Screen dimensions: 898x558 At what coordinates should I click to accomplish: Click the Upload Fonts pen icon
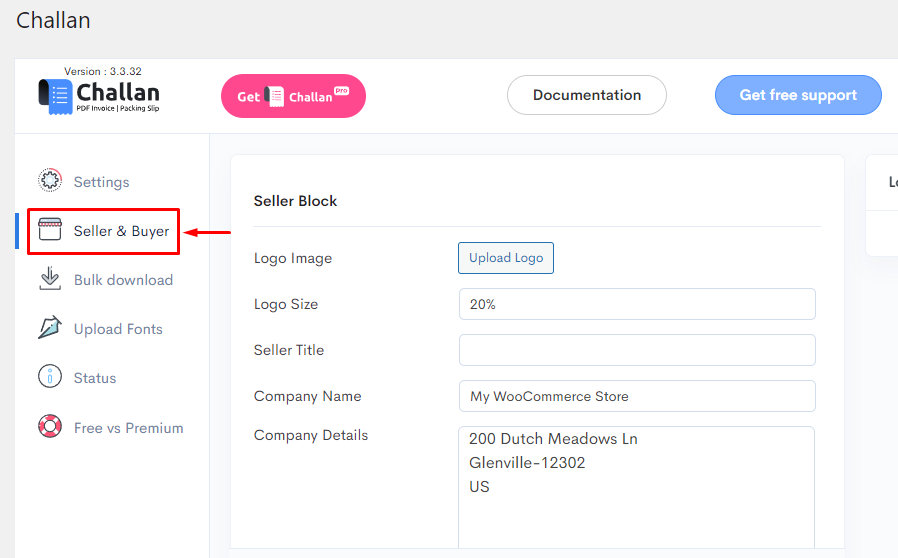(x=50, y=328)
